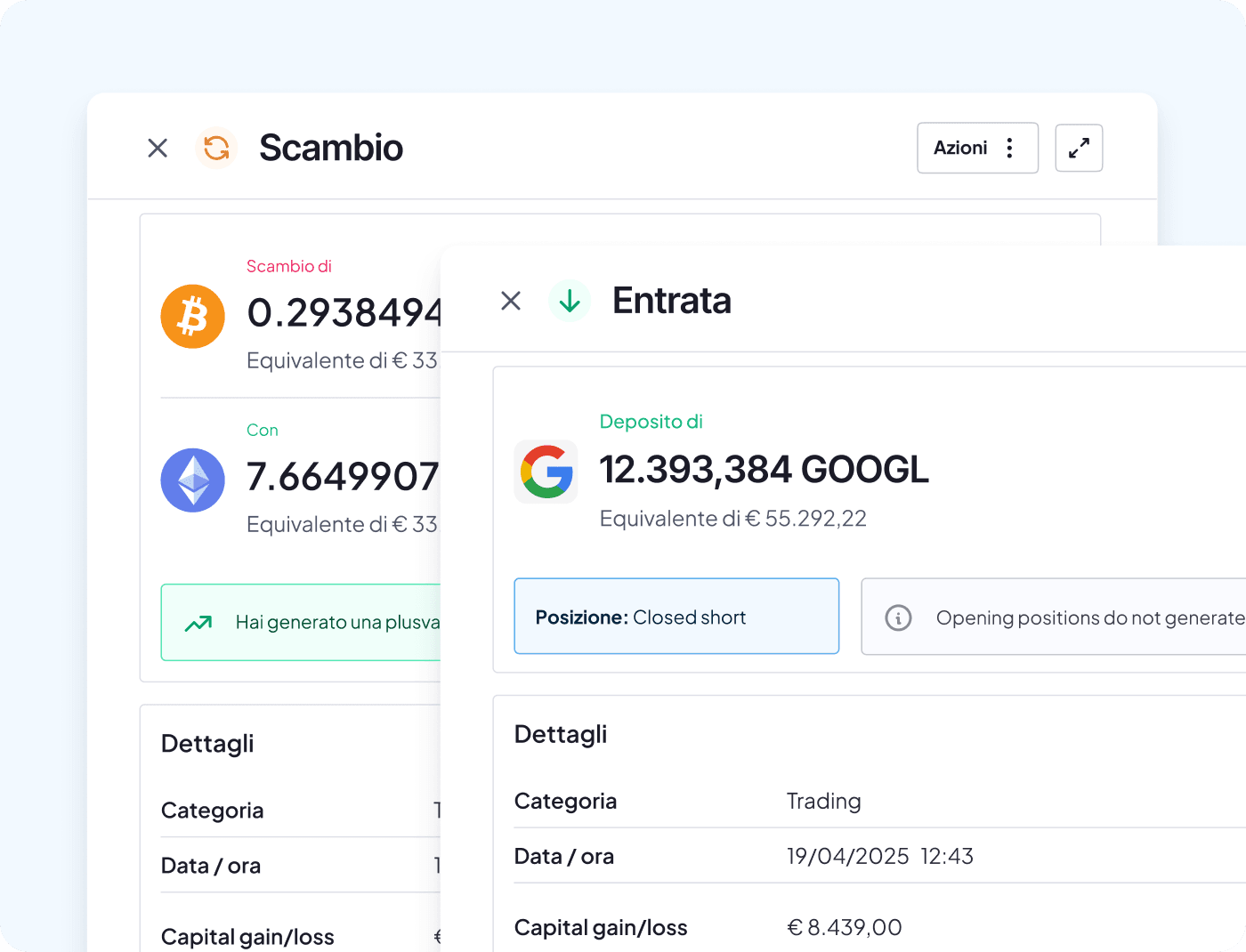
Task: Click the Trading category value in Entrata
Action: (824, 802)
